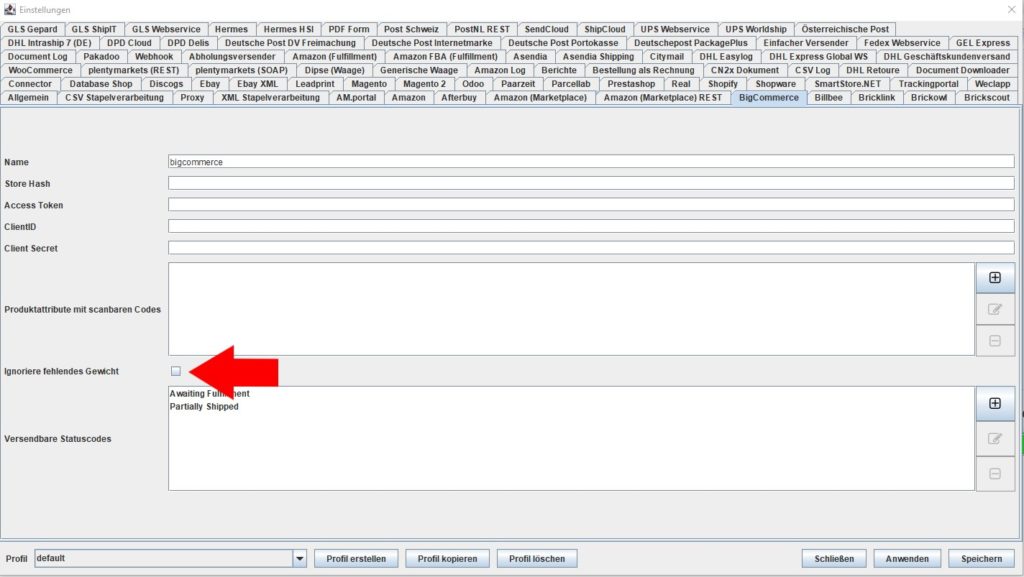
Task: Edit selected Versendbare Statuscode entry
Action: click(995, 439)
